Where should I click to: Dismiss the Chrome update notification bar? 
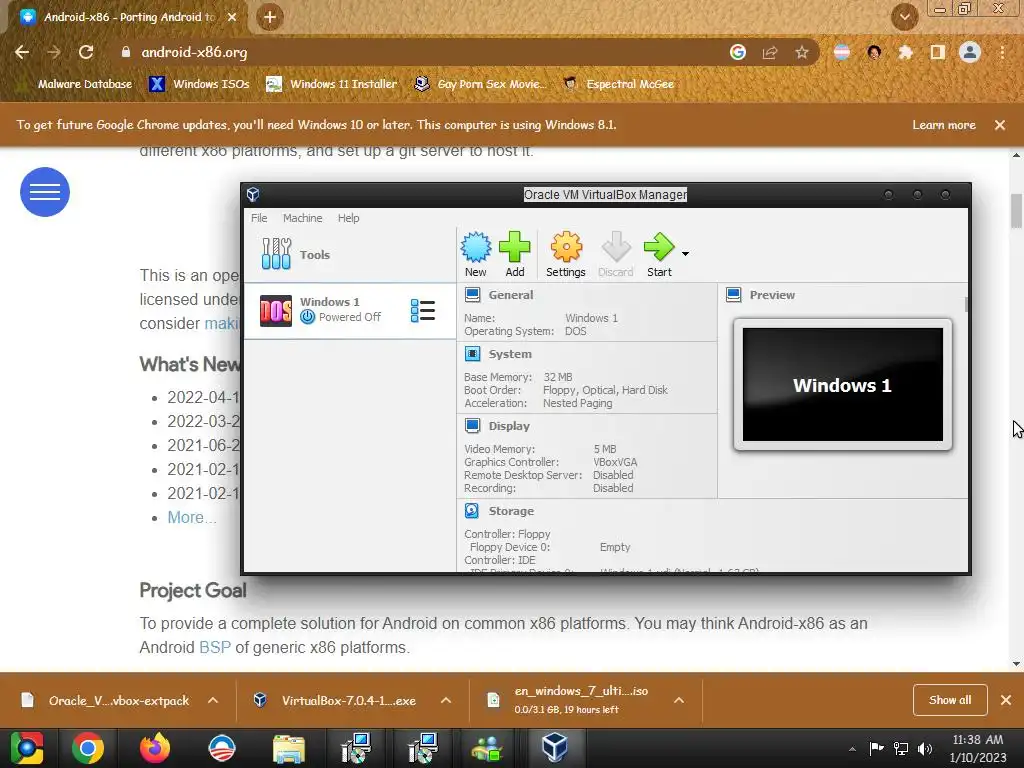click(1000, 125)
